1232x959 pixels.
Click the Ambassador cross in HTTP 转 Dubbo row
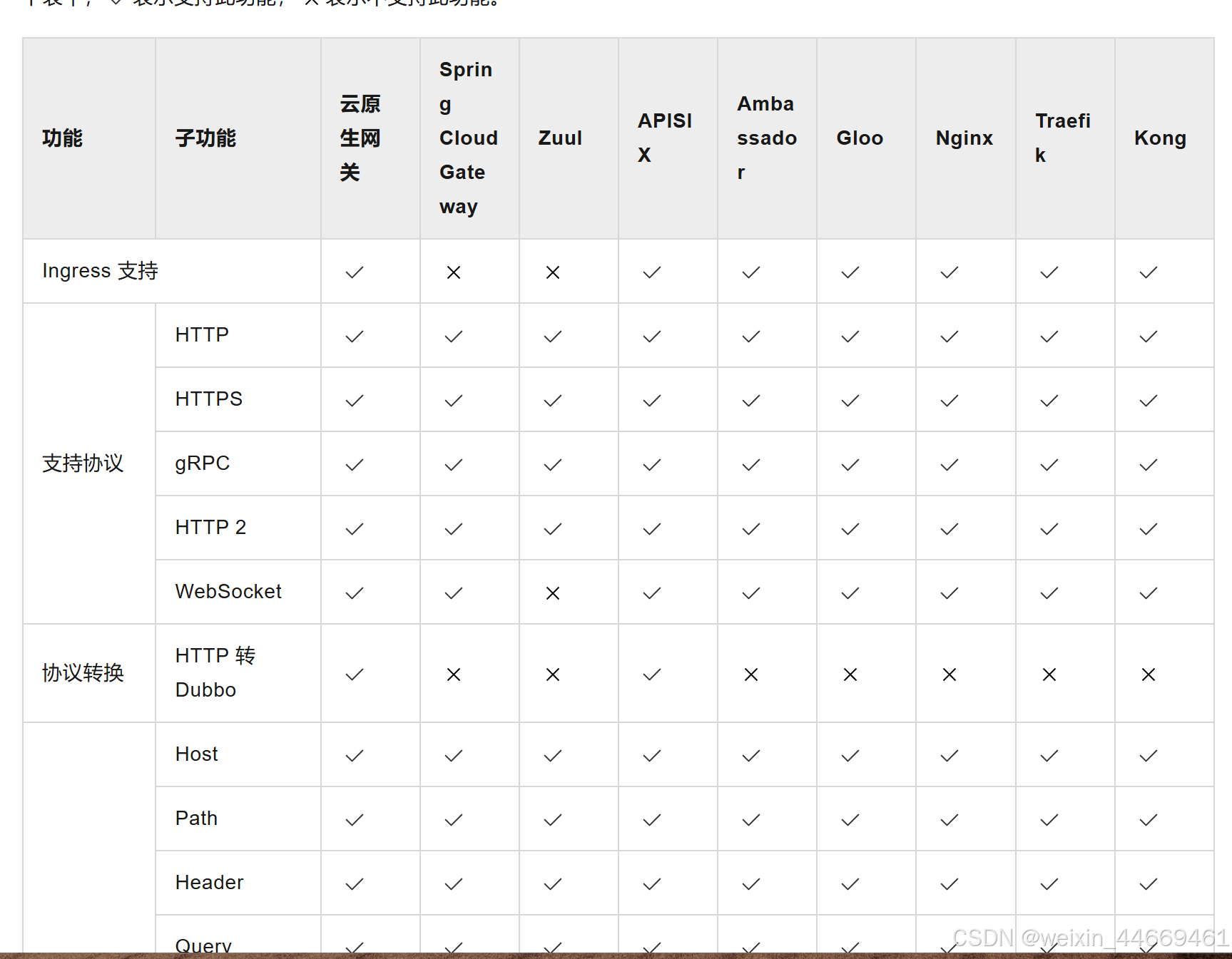click(751, 675)
